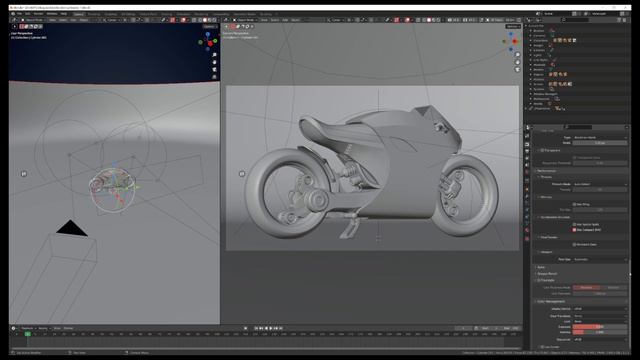Open the Filter Type dropdown

tap(600, 138)
